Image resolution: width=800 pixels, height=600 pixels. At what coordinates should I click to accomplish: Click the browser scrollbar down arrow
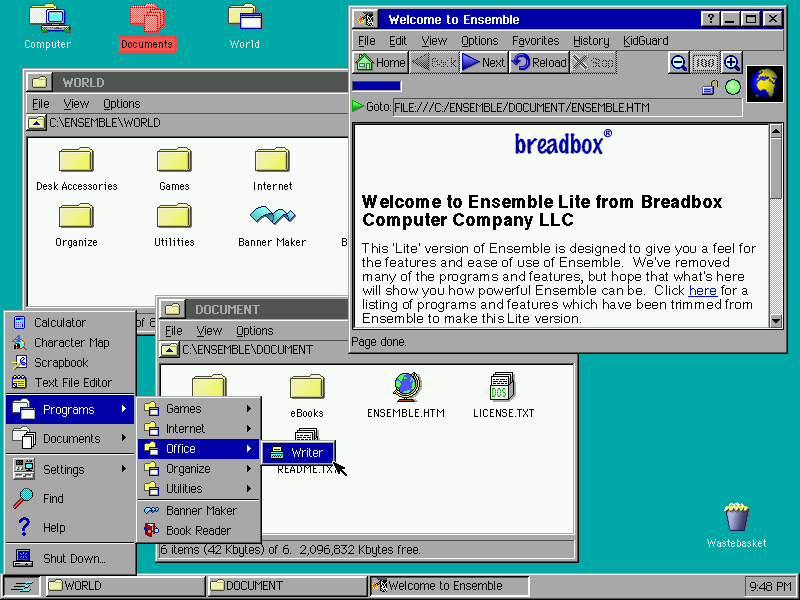[776, 321]
